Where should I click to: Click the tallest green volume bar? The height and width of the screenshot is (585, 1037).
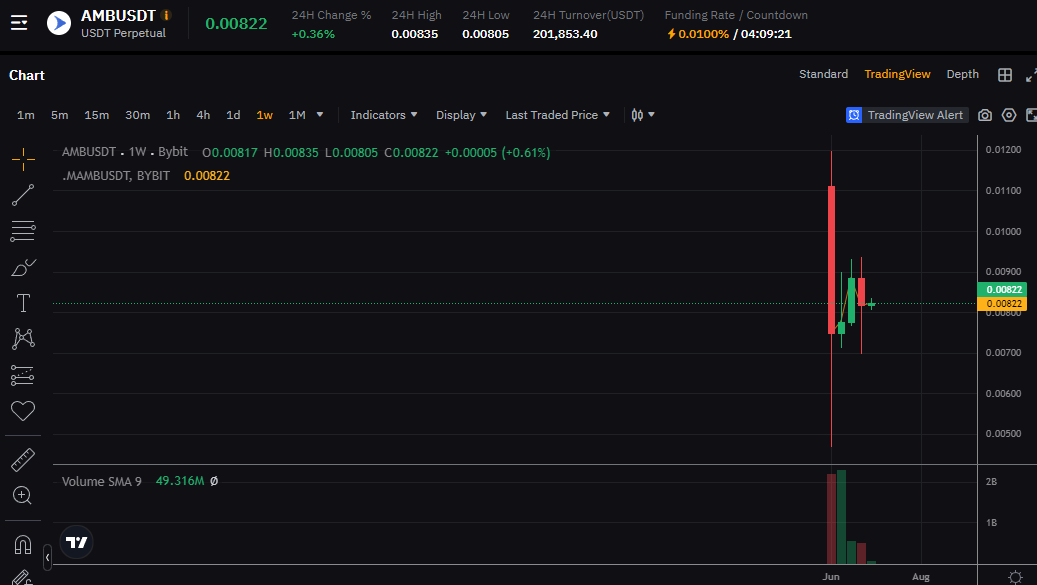(x=841, y=517)
